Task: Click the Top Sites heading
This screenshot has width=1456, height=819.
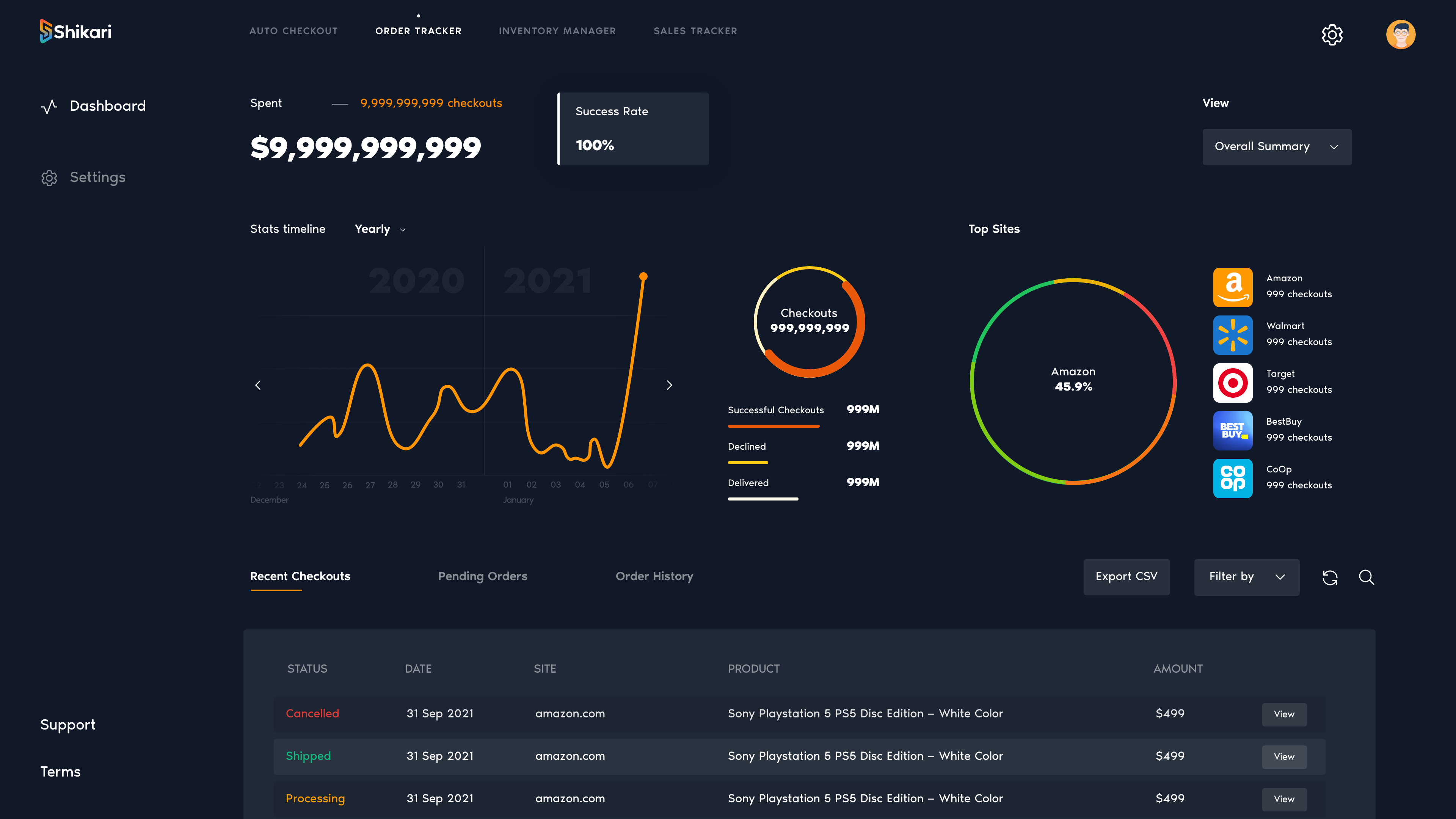Action: coord(994,229)
